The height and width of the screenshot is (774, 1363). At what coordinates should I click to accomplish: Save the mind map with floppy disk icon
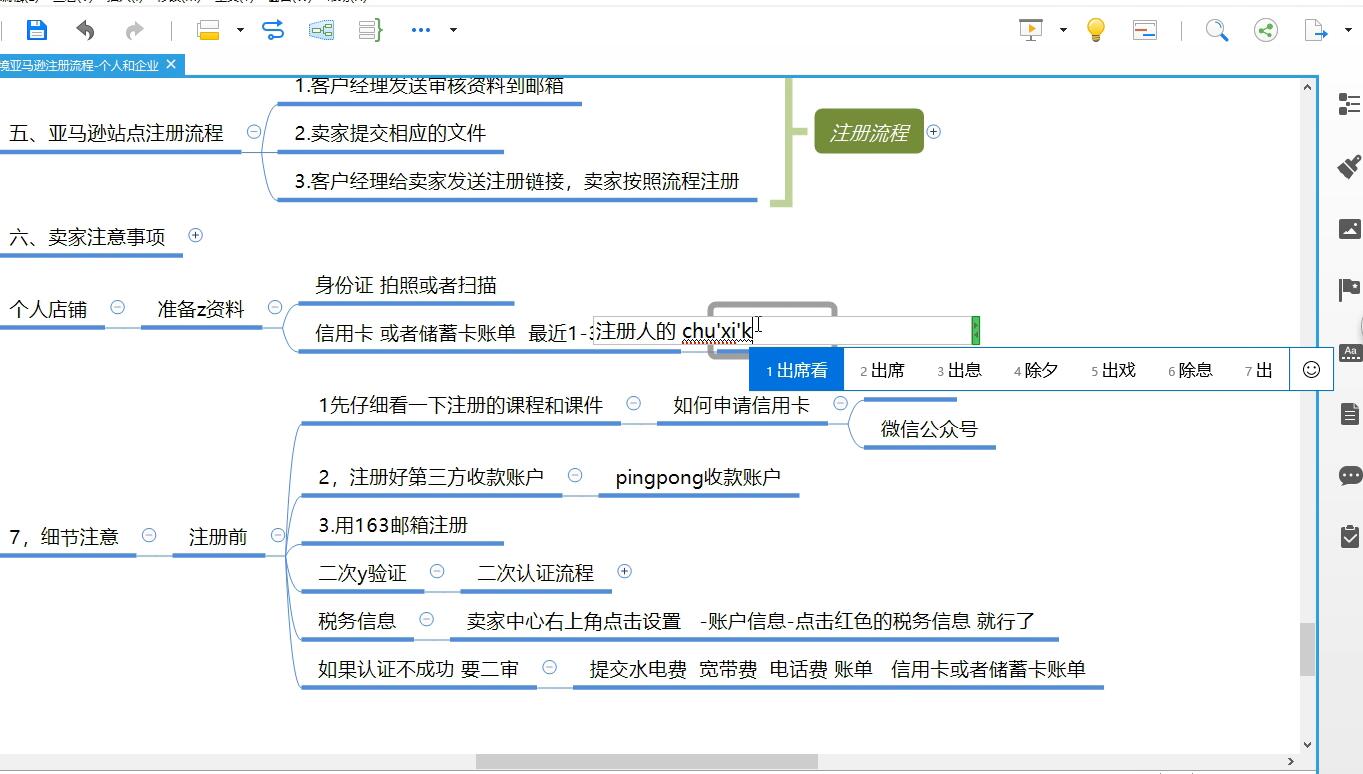[36, 30]
